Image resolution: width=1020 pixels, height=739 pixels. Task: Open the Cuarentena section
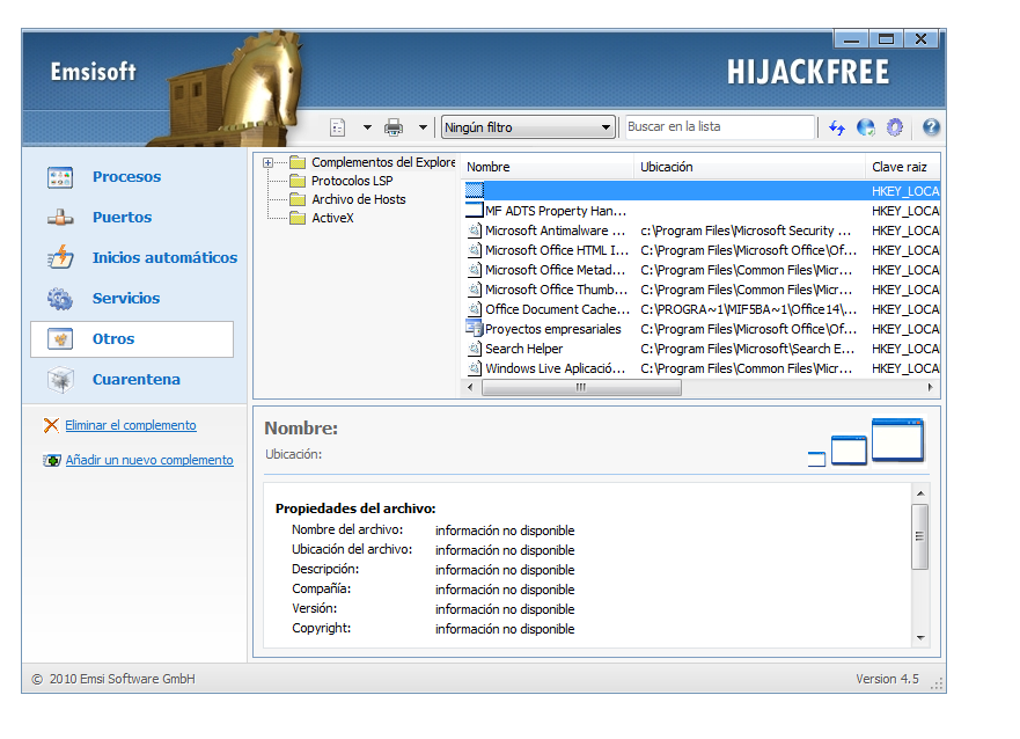point(136,379)
